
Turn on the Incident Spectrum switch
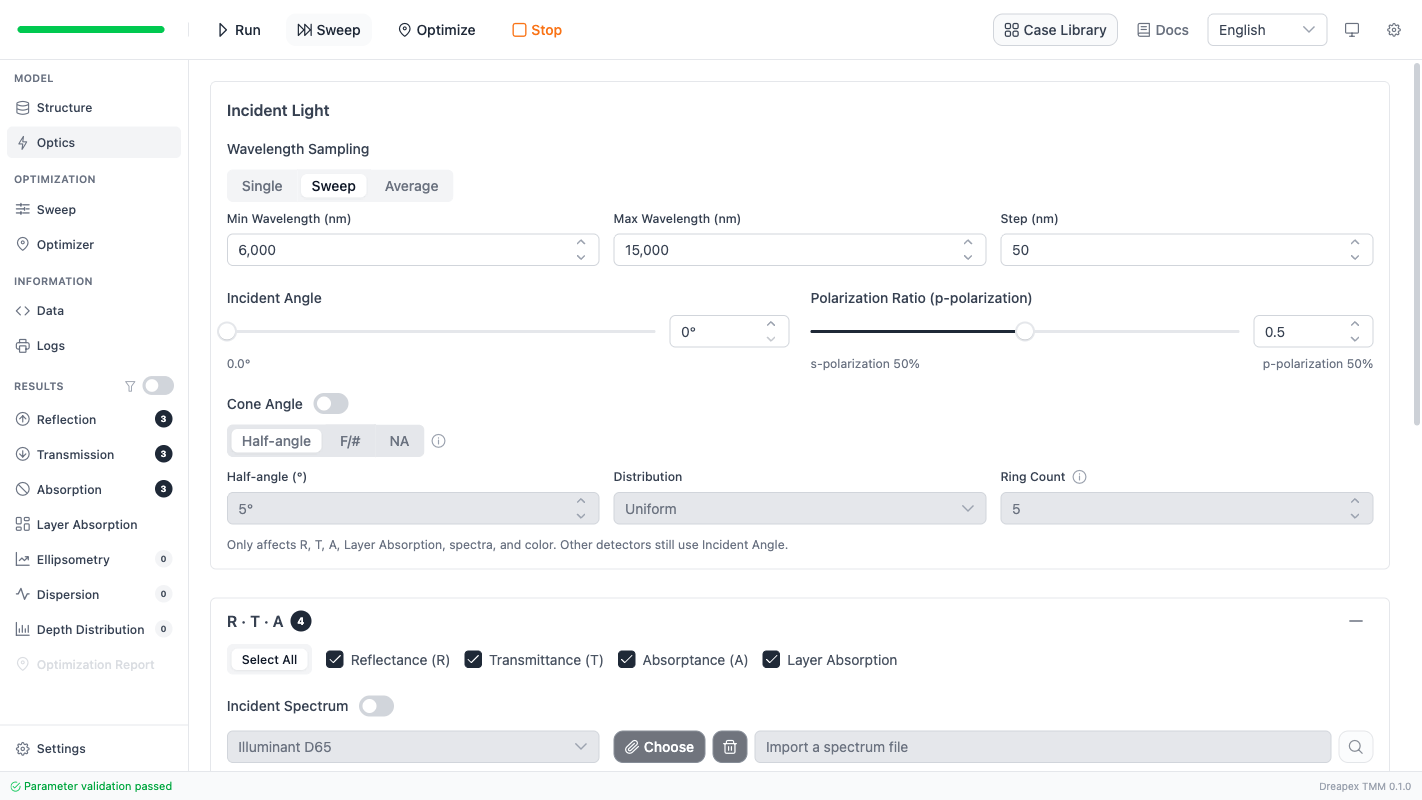click(377, 706)
